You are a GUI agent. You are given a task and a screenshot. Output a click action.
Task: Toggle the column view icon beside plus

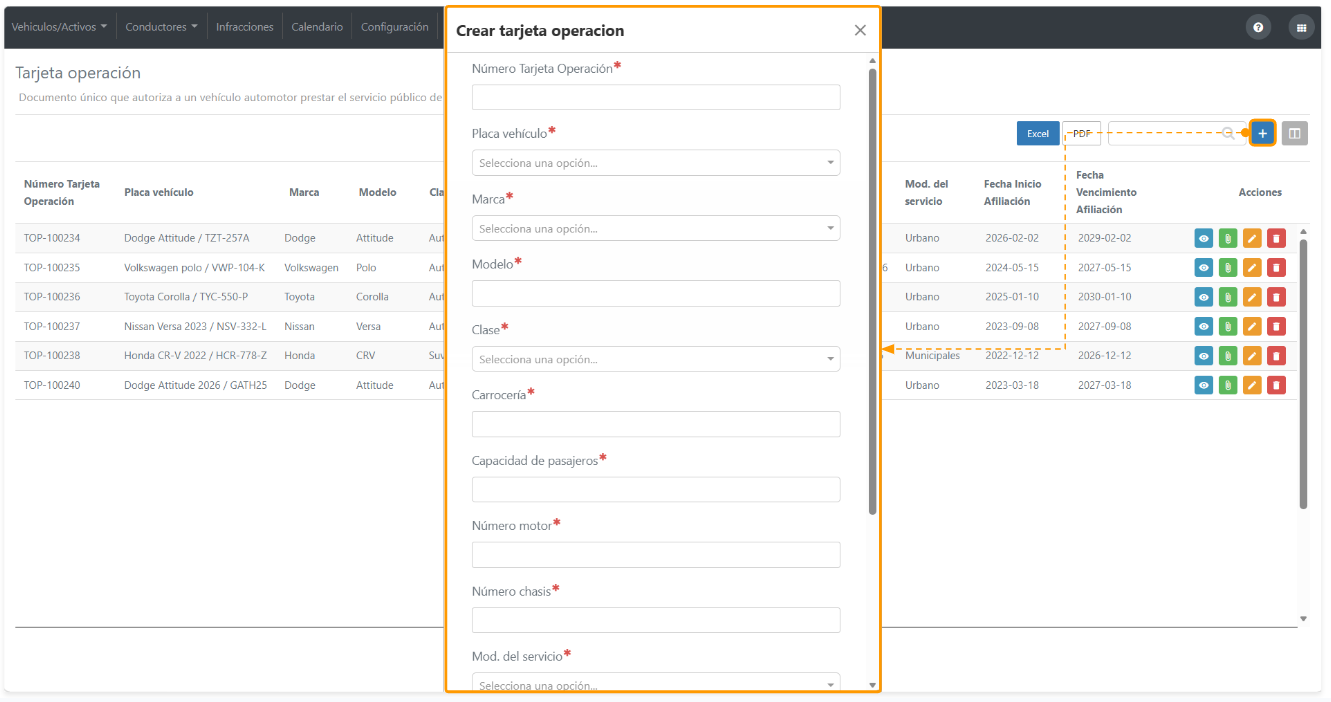(x=1294, y=133)
